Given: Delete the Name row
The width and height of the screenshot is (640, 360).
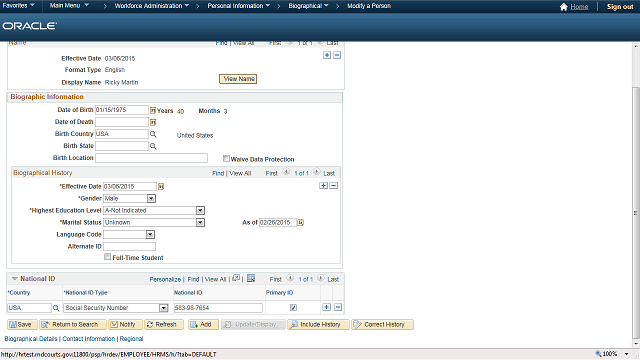Looking at the screenshot, I should pos(337,55).
